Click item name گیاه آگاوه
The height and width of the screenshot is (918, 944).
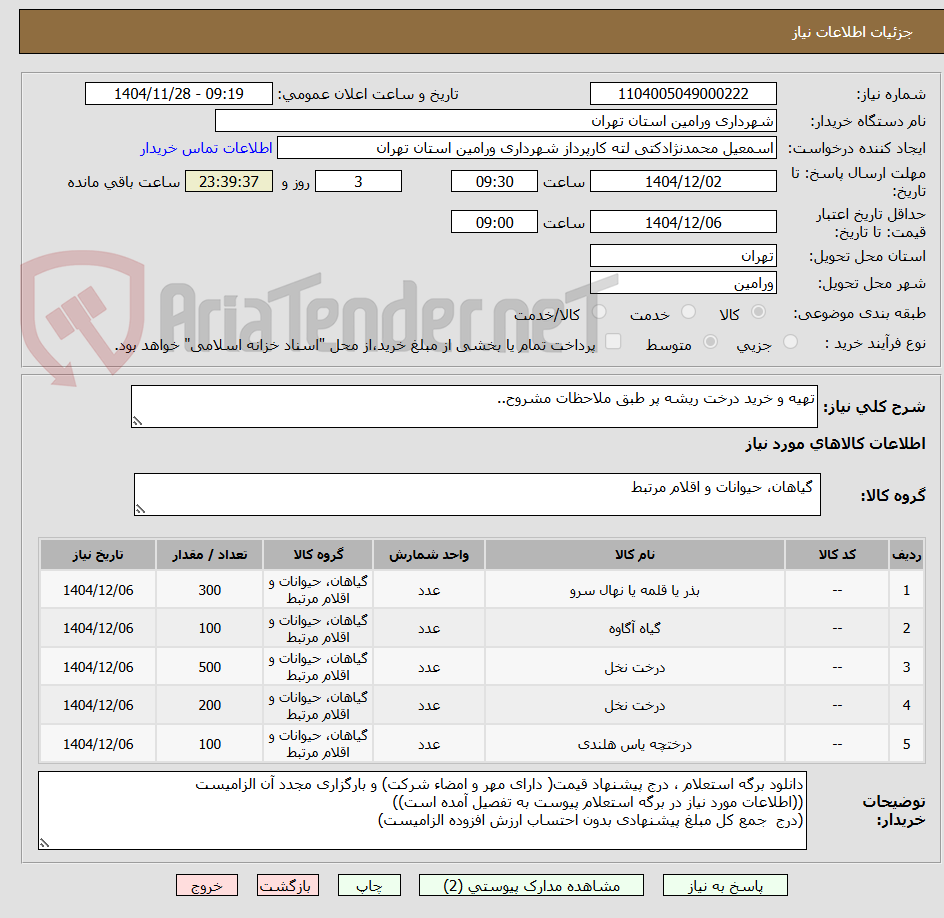[x=635, y=628]
